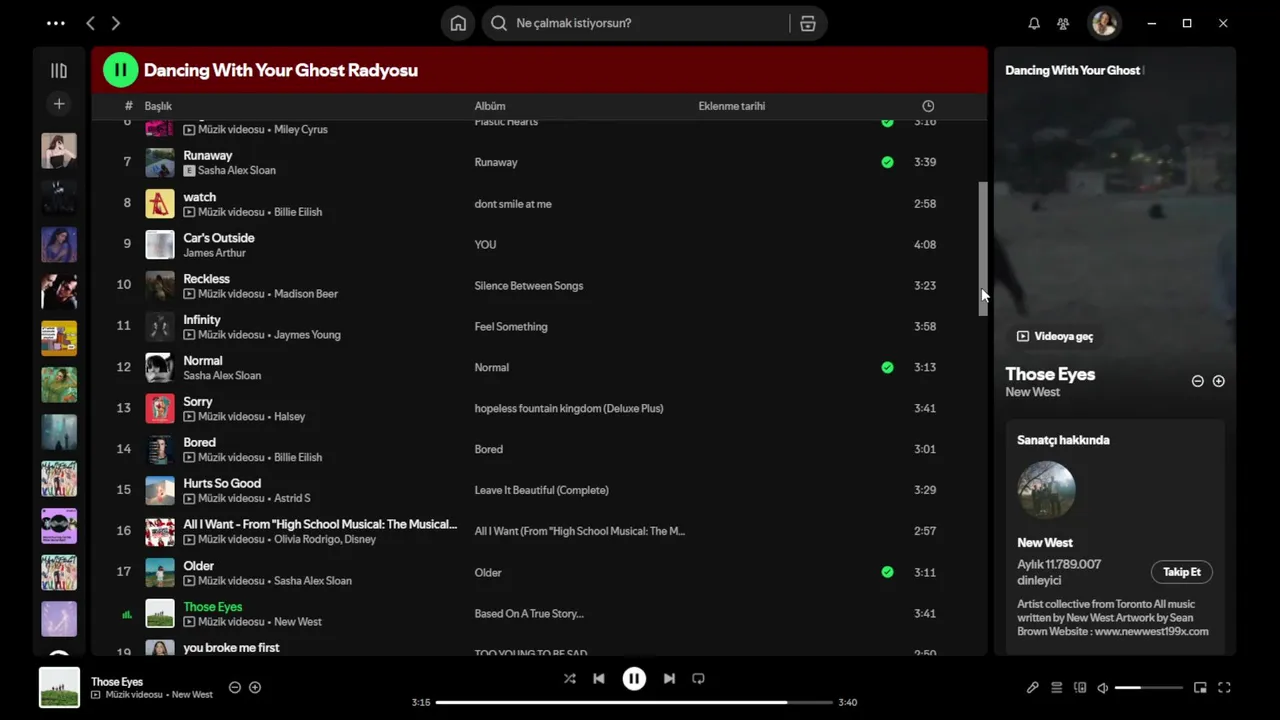Screen dimensions: 1280x720
Task: Open the notifications bell
Action: [1034, 23]
